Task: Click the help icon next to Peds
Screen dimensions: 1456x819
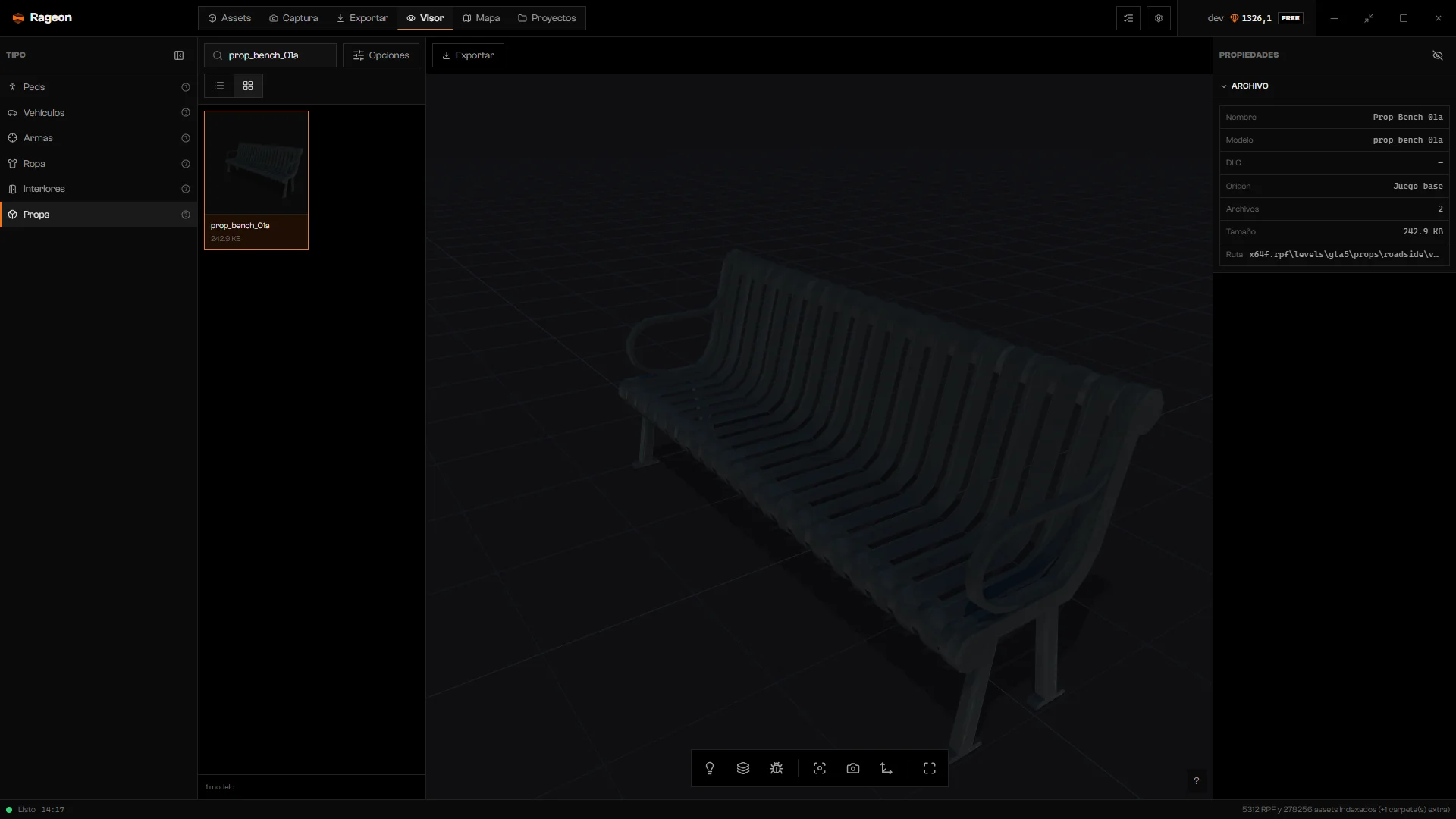Action: pyautogui.click(x=186, y=87)
